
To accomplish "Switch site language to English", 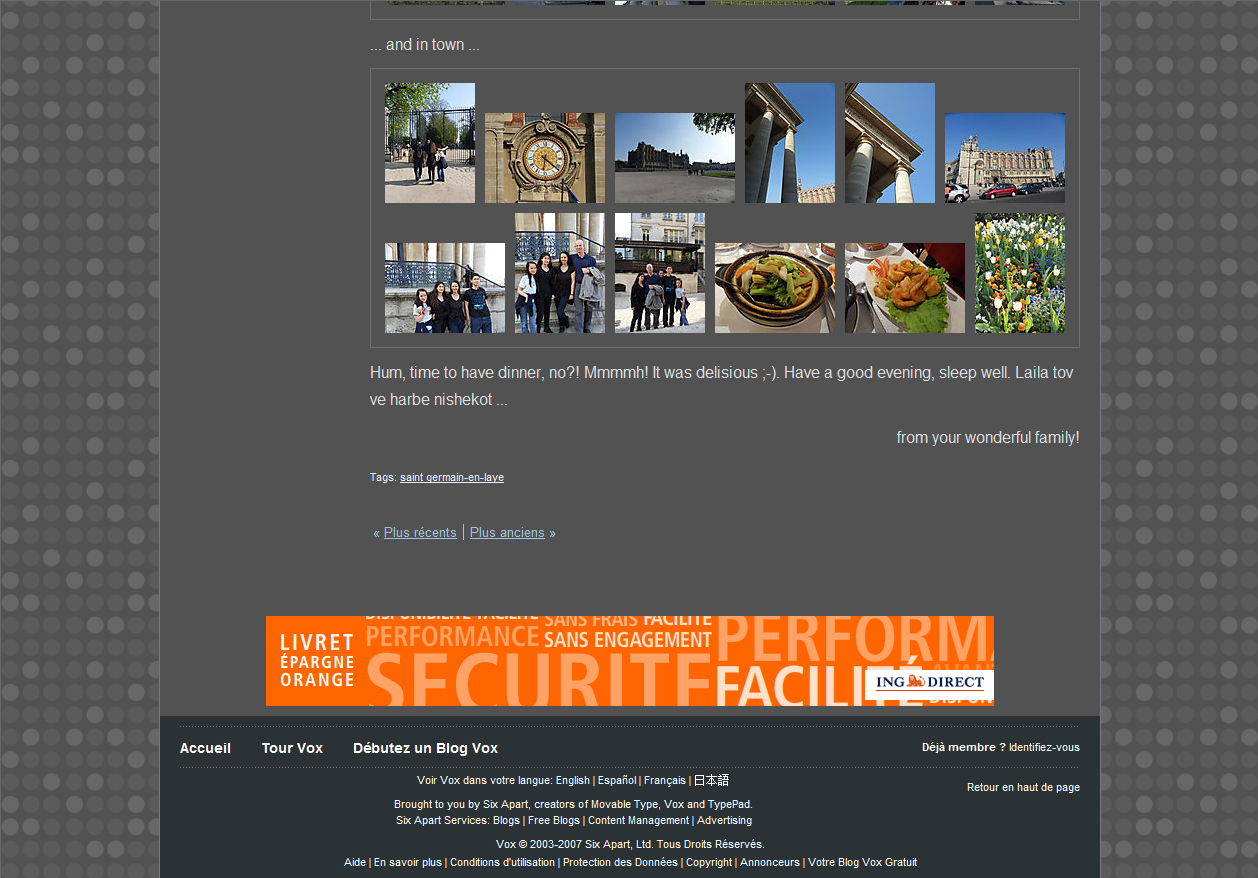I will 572,781.
